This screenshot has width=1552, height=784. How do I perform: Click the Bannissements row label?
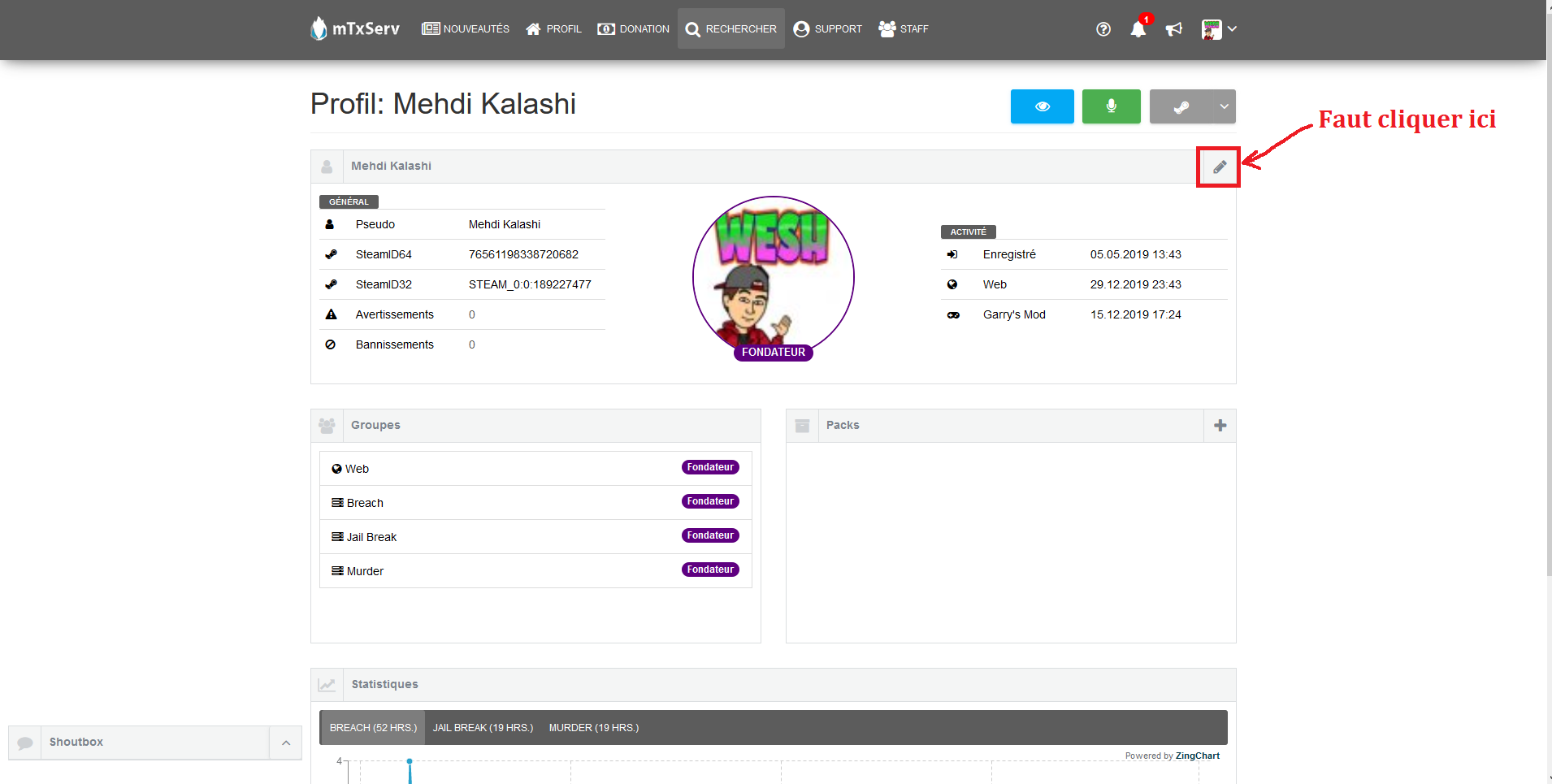point(395,344)
